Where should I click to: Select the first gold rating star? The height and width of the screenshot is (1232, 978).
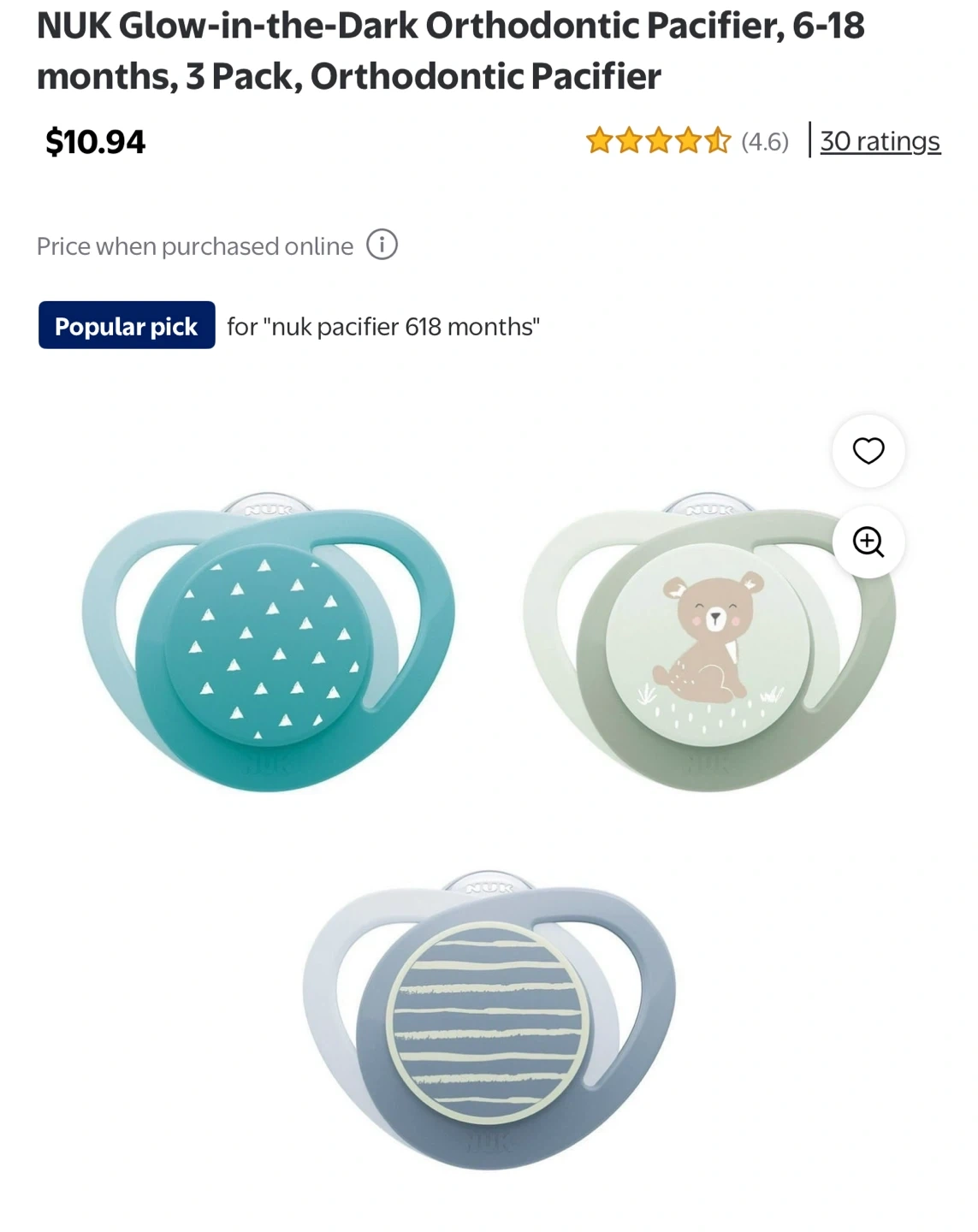pyautogui.click(x=599, y=140)
